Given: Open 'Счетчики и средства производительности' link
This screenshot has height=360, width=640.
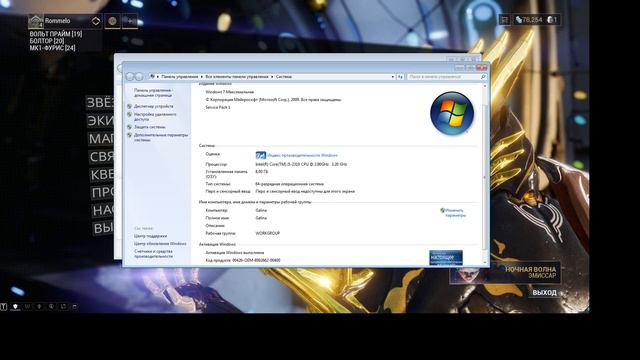Looking at the screenshot, I should click(x=153, y=254).
